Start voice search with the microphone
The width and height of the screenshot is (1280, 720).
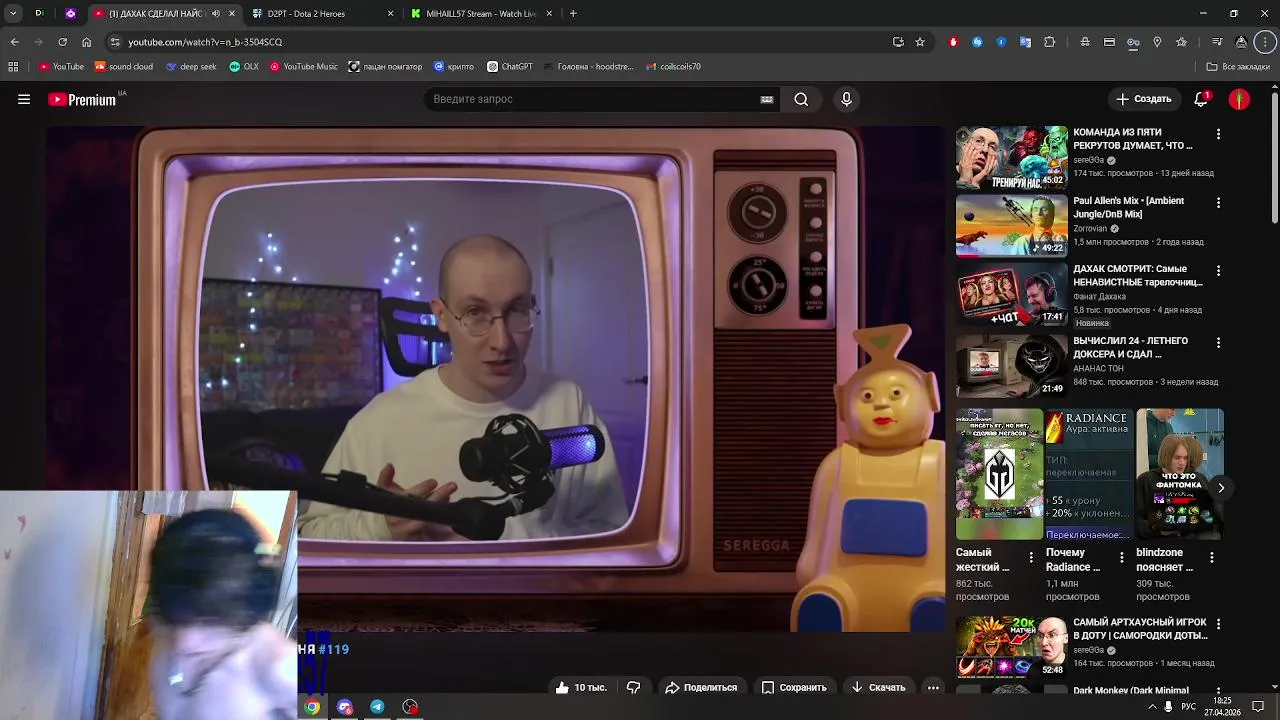coord(846,99)
